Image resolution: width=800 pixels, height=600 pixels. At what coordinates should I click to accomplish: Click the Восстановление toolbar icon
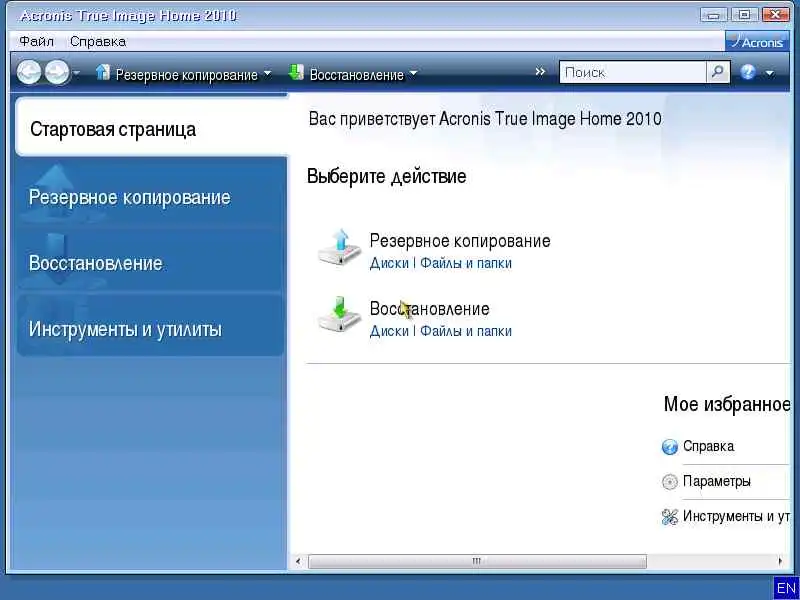(x=296, y=72)
